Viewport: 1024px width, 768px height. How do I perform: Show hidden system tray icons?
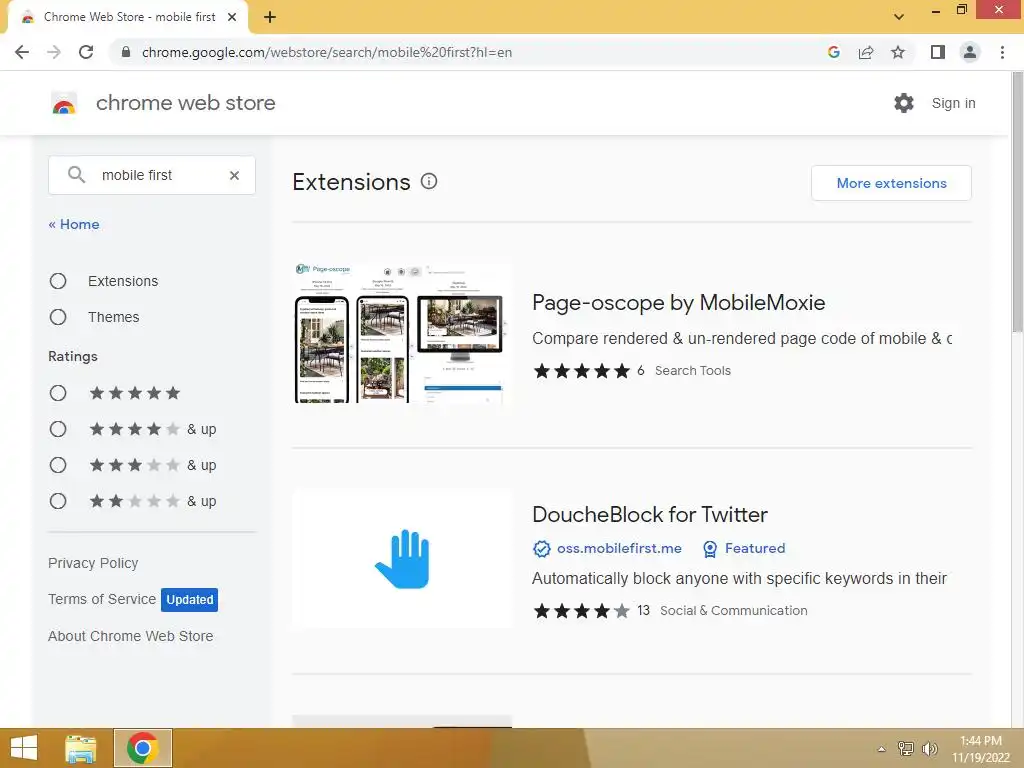point(882,749)
